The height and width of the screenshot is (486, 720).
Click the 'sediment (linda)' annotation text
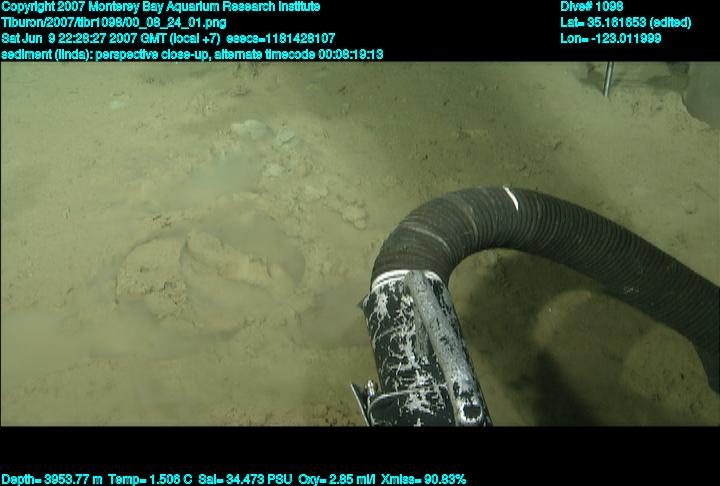pyautogui.click(x=47, y=55)
